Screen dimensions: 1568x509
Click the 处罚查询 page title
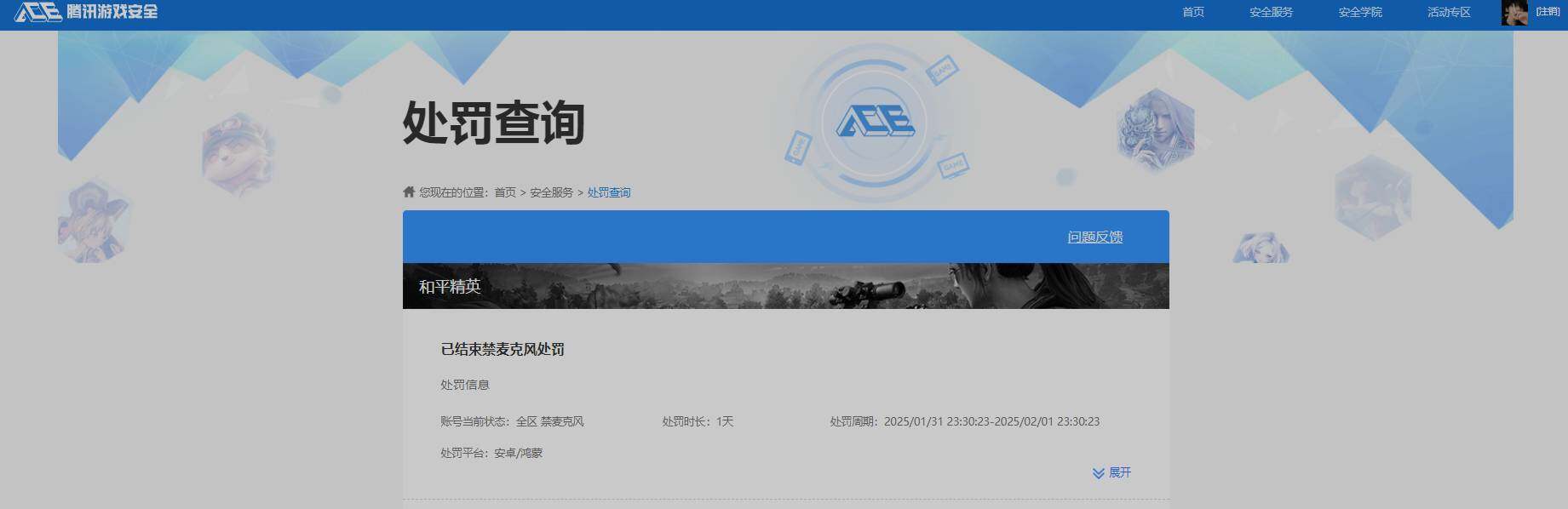(x=493, y=123)
